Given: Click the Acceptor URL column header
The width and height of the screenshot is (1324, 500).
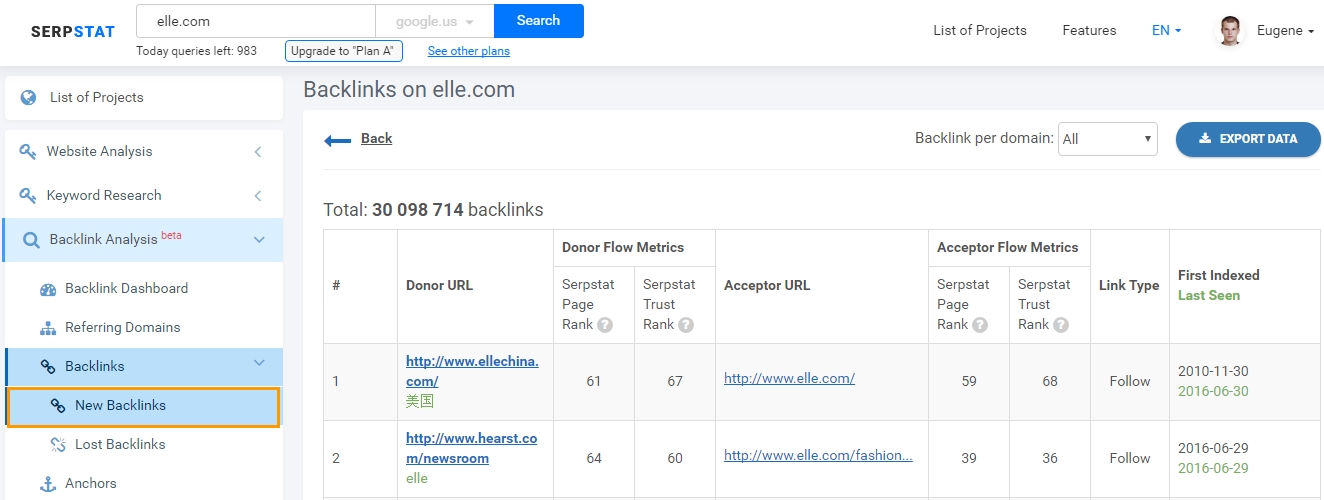Looking at the screenshot, I should [x=767, y=286].
